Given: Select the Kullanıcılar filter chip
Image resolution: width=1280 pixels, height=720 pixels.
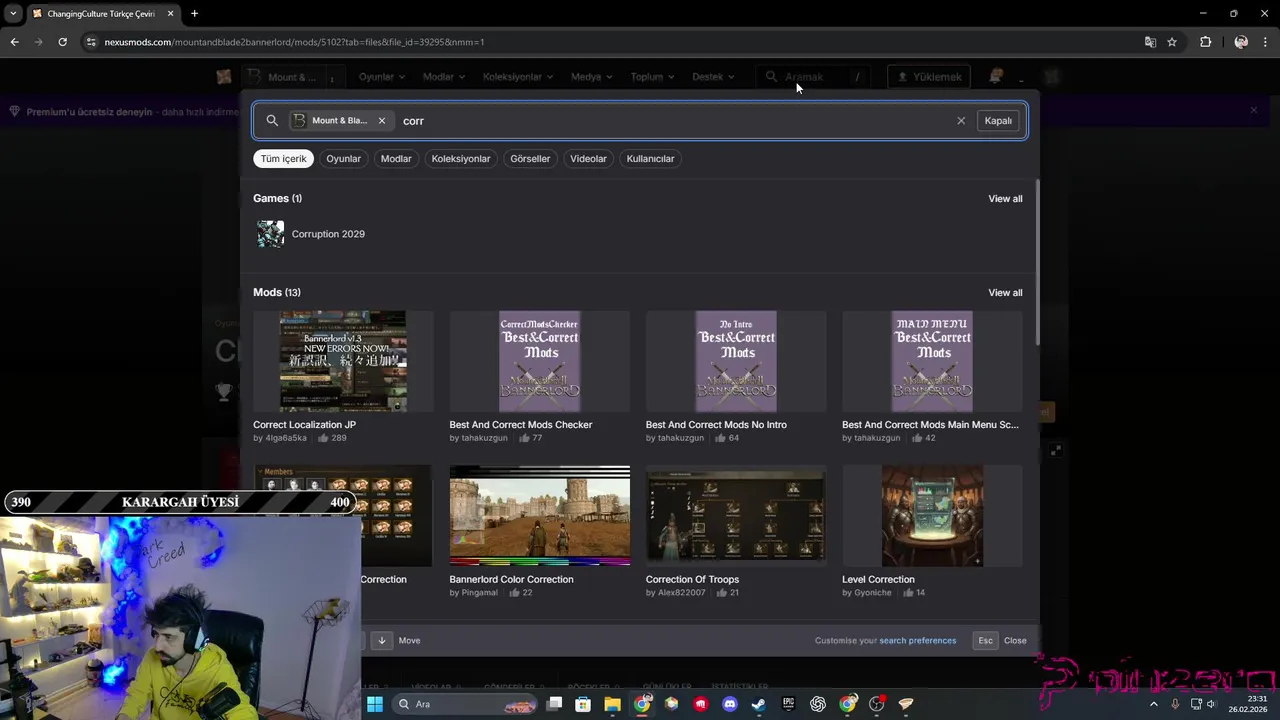Looking at the screenshot, I should coord(650,159).
